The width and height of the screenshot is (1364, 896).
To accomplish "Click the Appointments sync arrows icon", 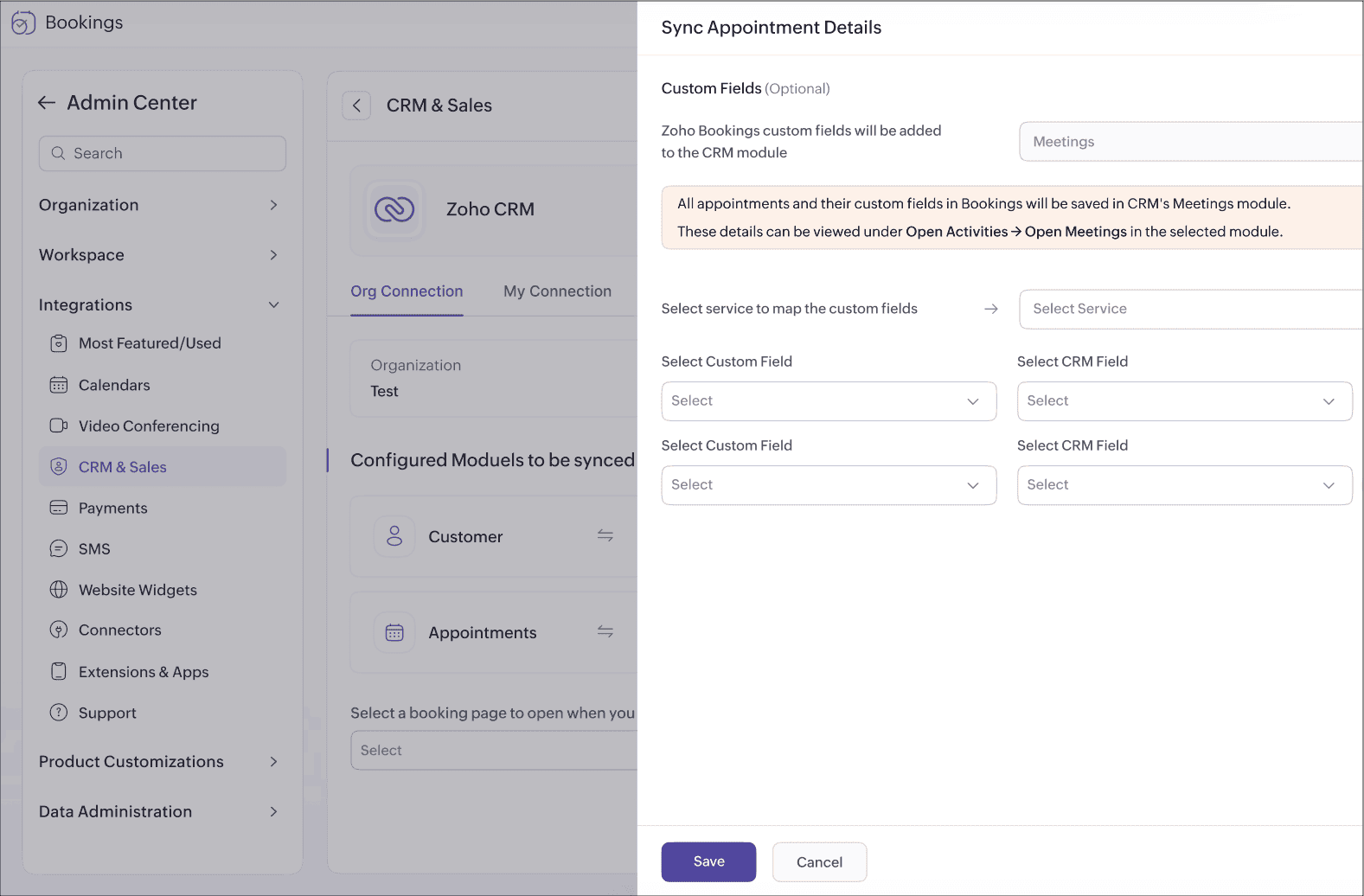I will 605,632.
